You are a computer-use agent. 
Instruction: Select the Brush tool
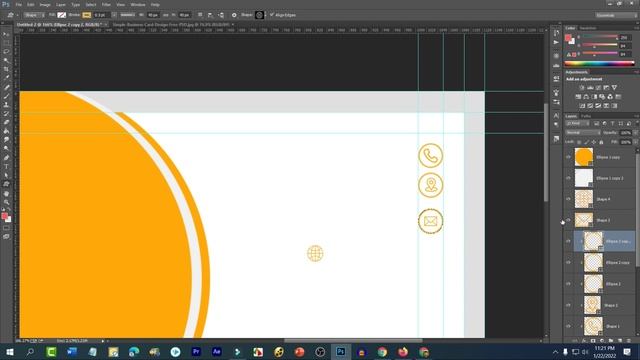coord(6,96)
